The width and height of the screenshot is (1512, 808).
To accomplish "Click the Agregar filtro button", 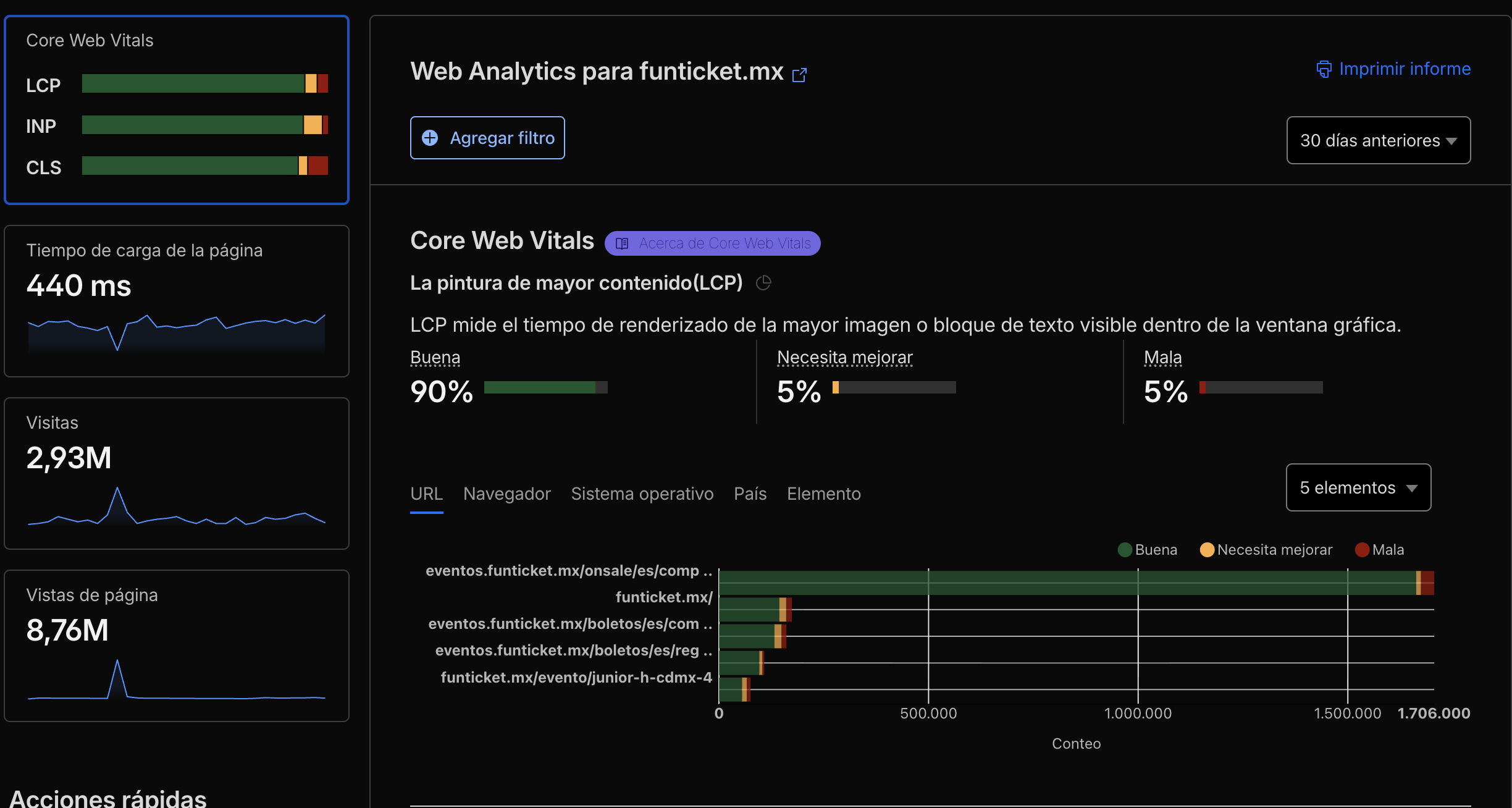I will pyautogui.click(x=487, y=138).
